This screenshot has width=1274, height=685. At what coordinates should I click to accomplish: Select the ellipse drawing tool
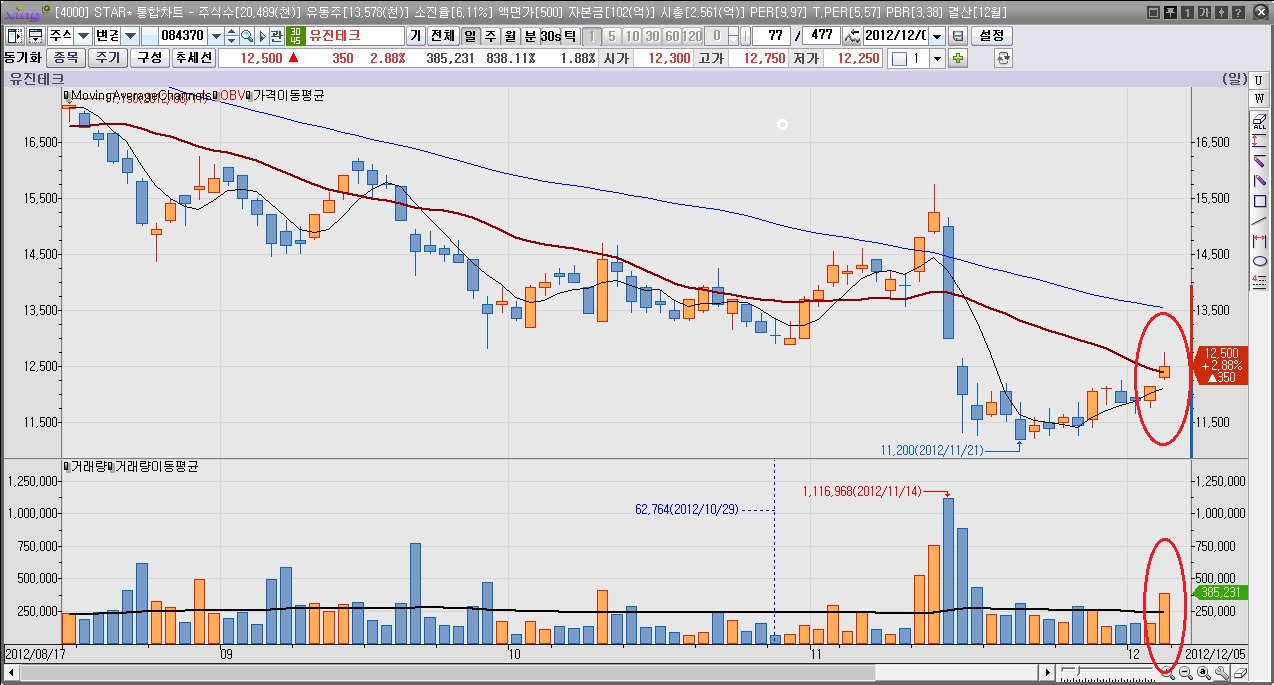(1260, 260)
